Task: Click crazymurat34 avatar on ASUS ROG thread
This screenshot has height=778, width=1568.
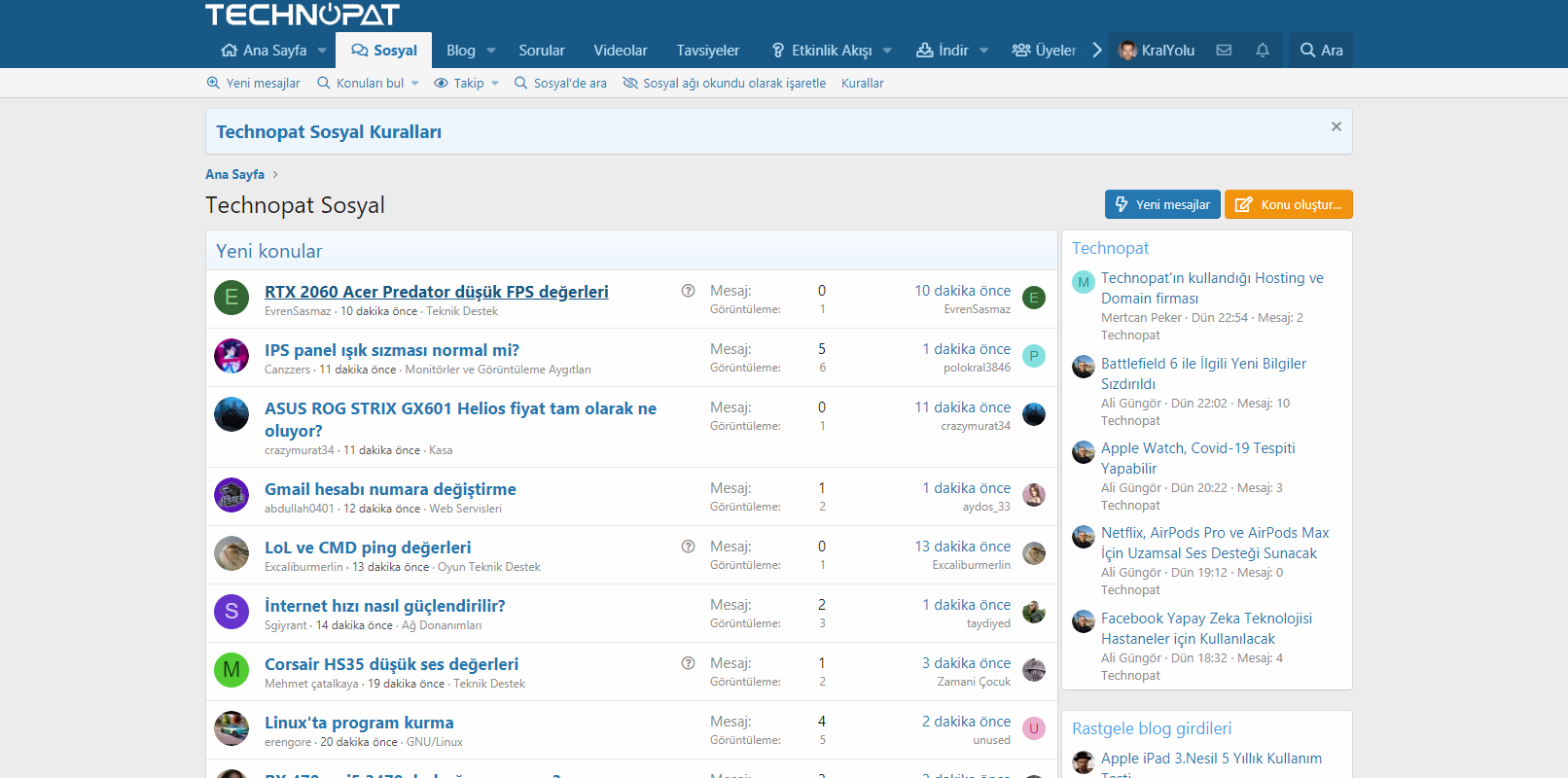Action: click(x=232, y=414)
